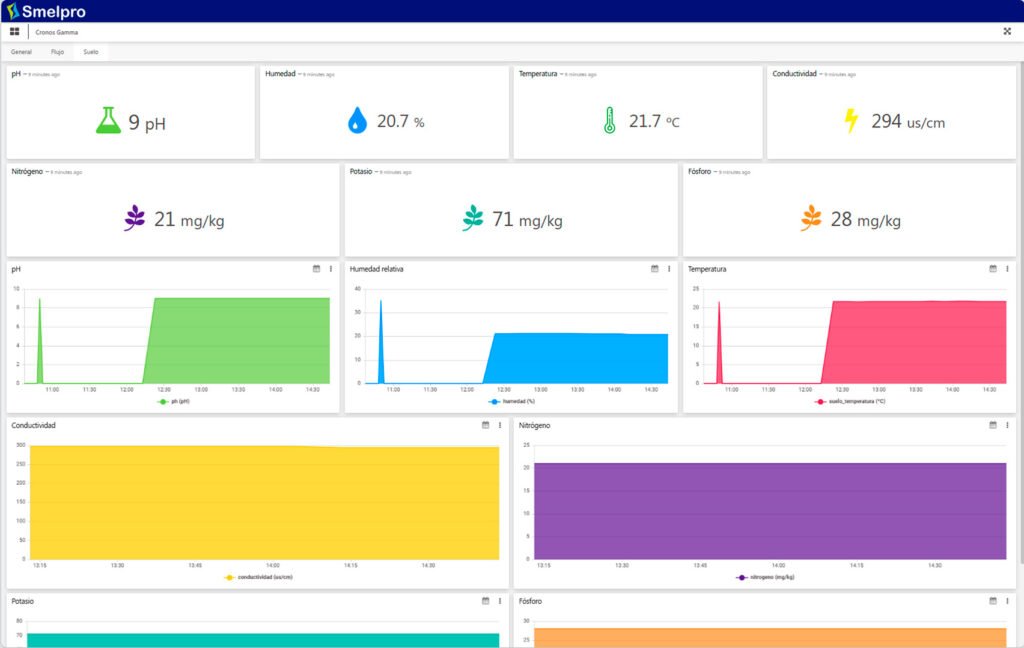Click the 9 pH reading value
1024x648 pixels.
147,122
